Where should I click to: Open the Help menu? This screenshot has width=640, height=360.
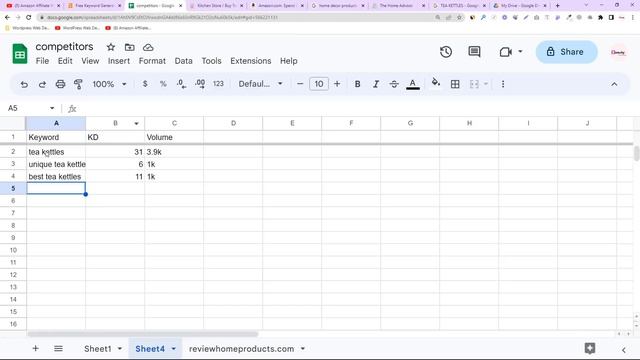tap(289, 61)
